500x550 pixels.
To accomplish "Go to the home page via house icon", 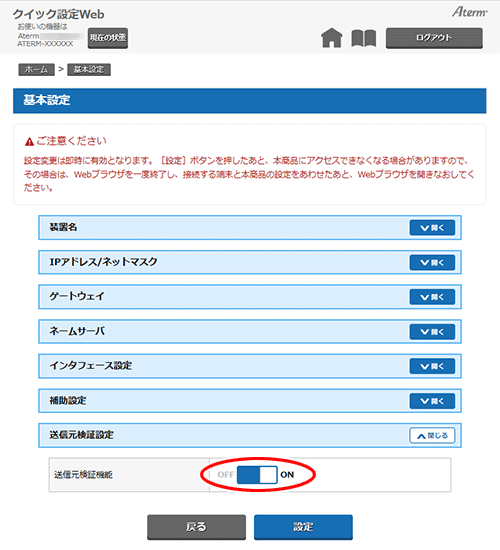I will 332,38.
